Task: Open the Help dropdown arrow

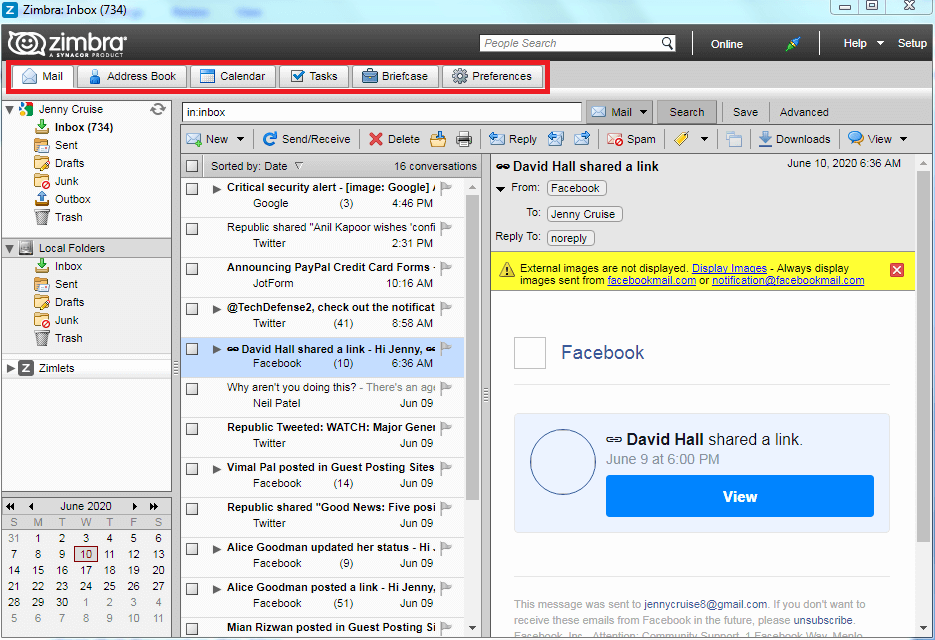Action: (x=880, y=43)
